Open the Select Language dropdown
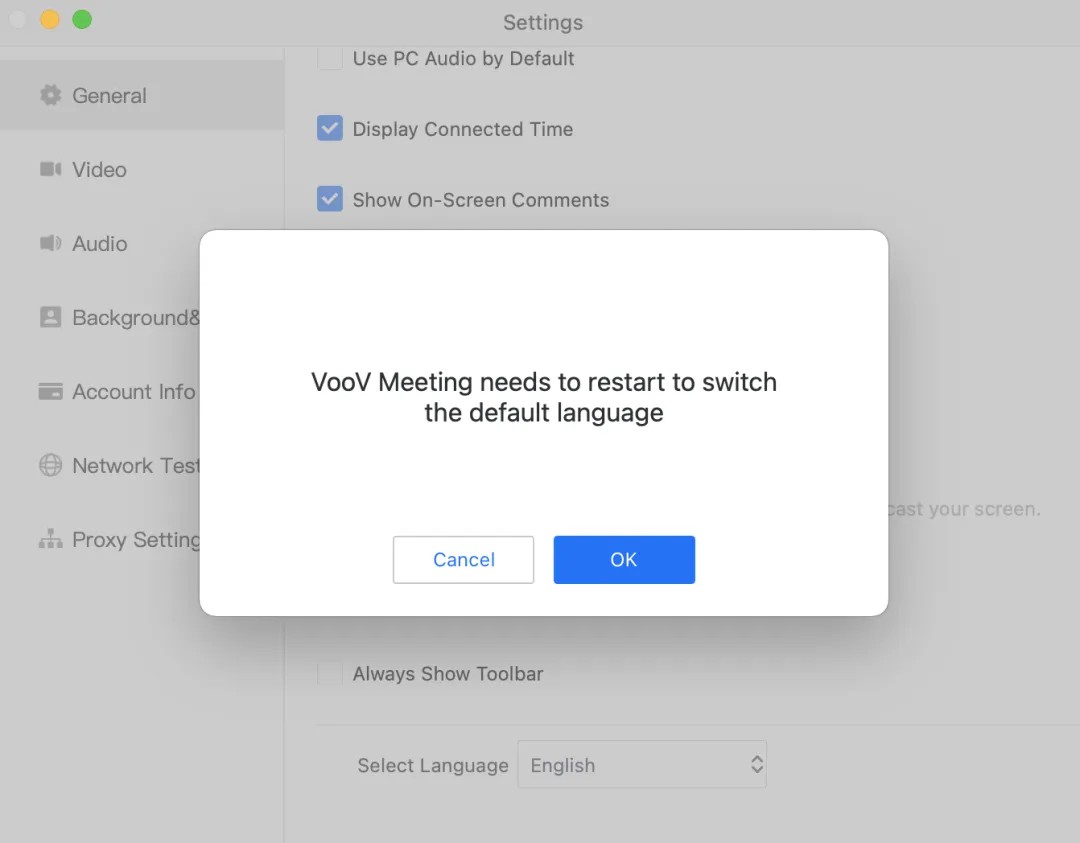The height and width of the screenshot is (843, 1080). (x=642, y=764)
